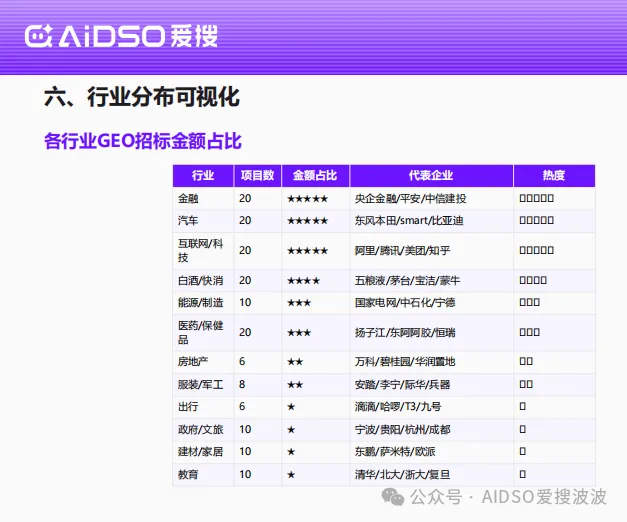Viewport: 627px width, 522px height.
Task: Click the four-star rating in 白酒/快消 row
Action: tap(304, 281)
